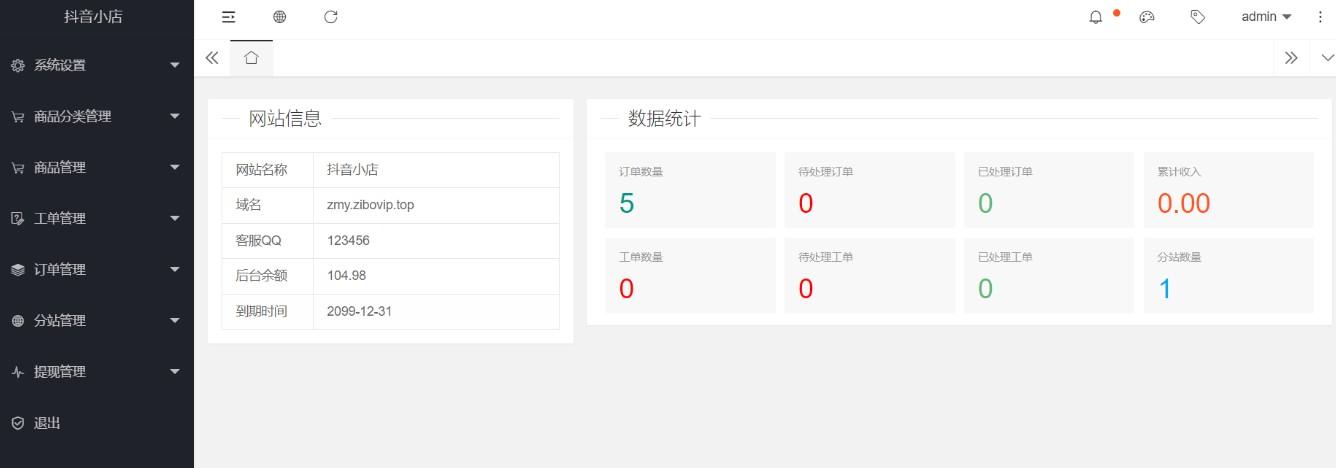Open the 工单管理 menu item
1336x468 pixels.
(x=97, y=218)
